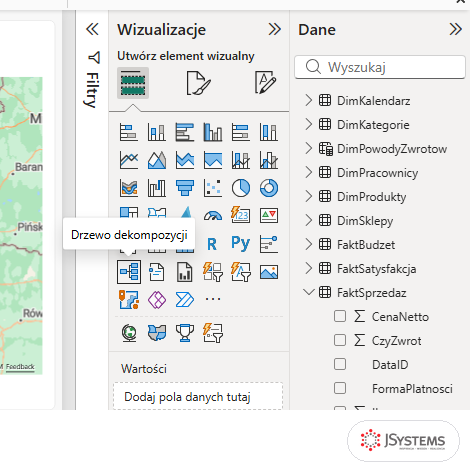Expand the Filtry pane
This screenshot has height=472, width=470.
pyautogui.click(x=92, y=29)
